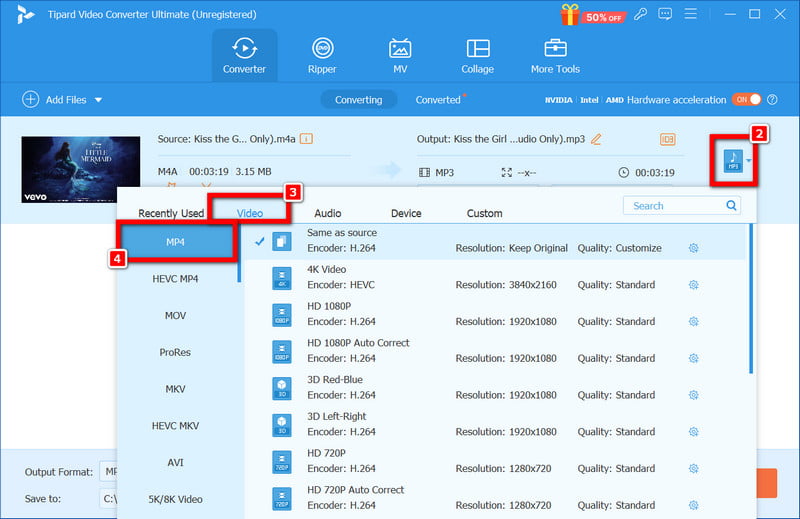Choose the 3D Red-Blue preset
This screenshot has width=800, height=519.
click(x=496, y=387)
